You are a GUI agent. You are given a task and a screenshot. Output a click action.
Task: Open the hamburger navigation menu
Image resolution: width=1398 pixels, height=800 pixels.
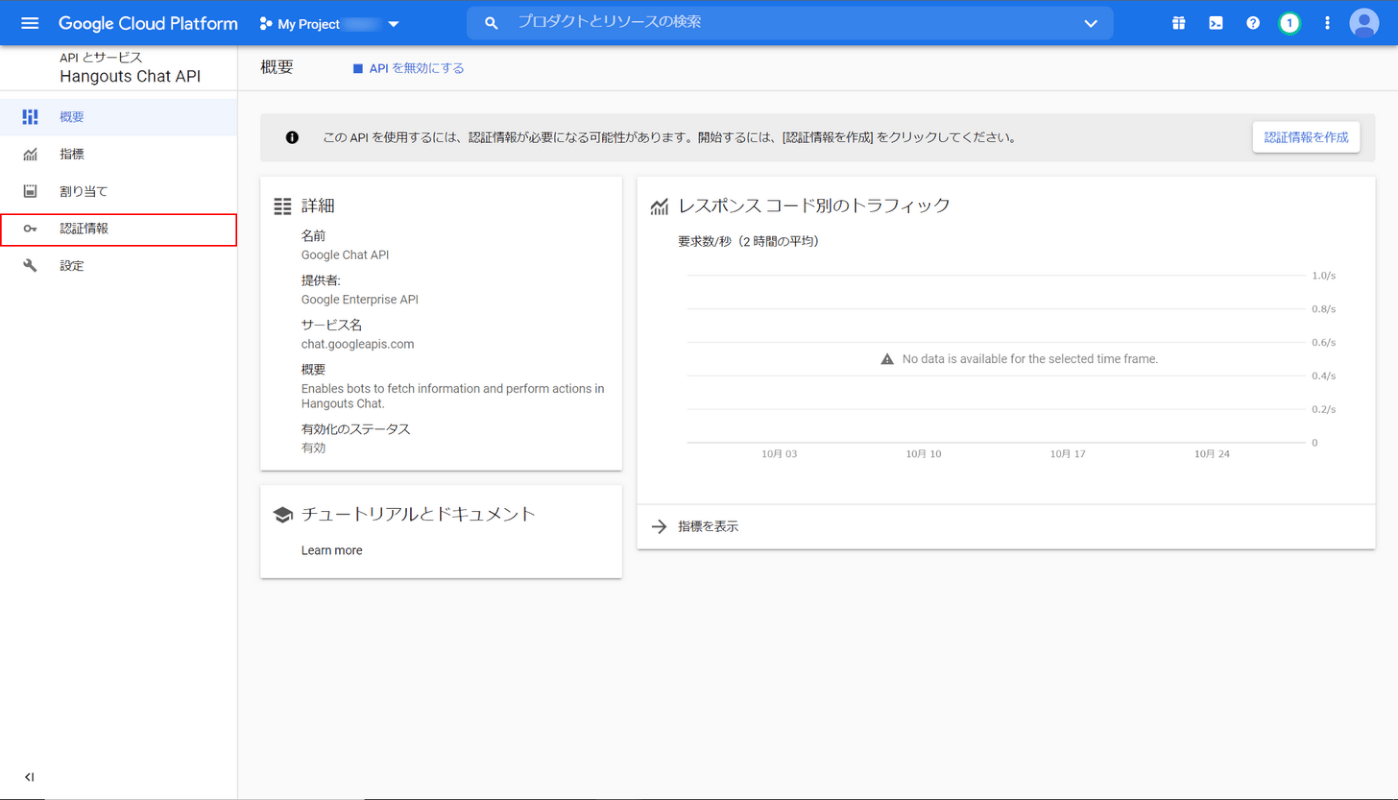pos(30,23)
